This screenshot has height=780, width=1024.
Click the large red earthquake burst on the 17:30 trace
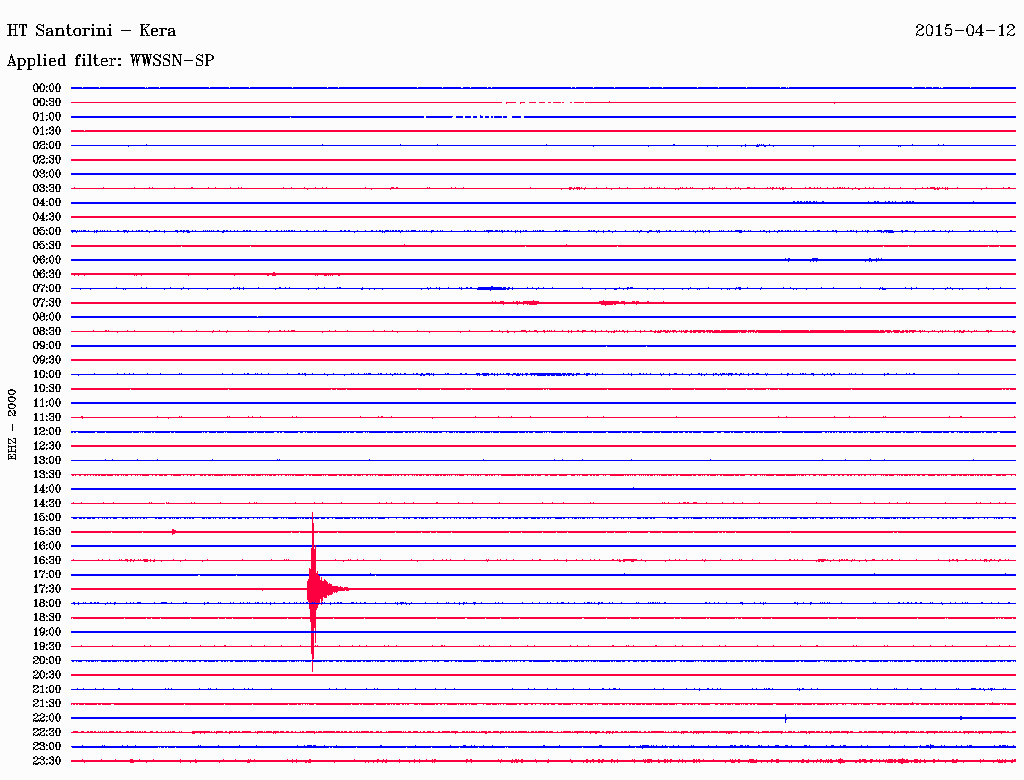(316, 589)
